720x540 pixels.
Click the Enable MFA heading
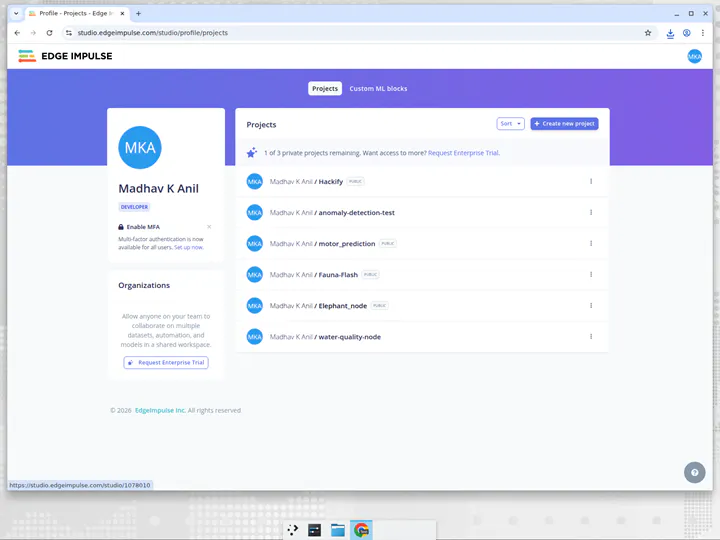[x=143, y=227]
